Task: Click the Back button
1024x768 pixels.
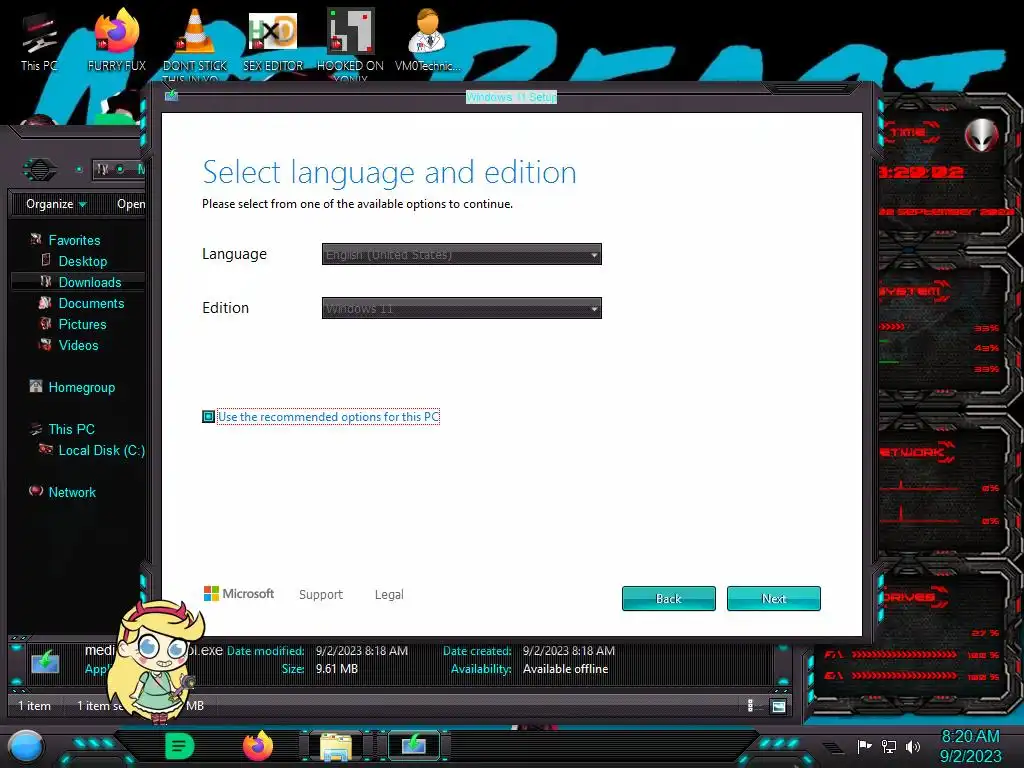Action: (x=669, y=598)
